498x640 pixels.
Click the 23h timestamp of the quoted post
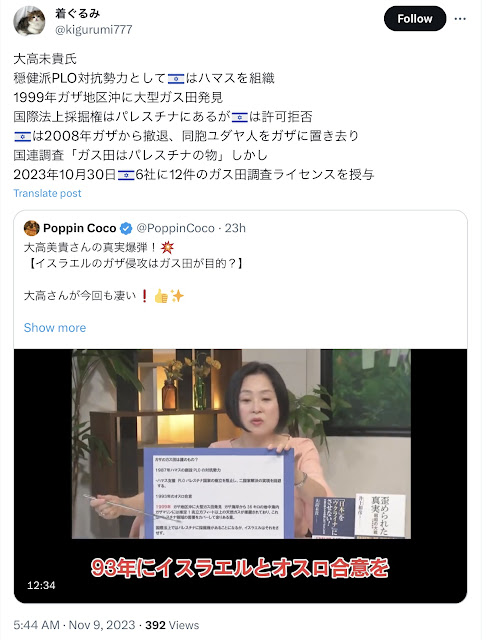point(235,228)
